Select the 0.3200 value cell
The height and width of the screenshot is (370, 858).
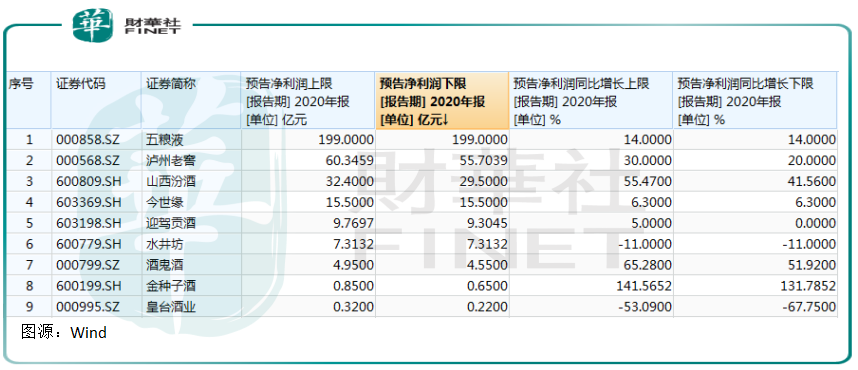308,308
